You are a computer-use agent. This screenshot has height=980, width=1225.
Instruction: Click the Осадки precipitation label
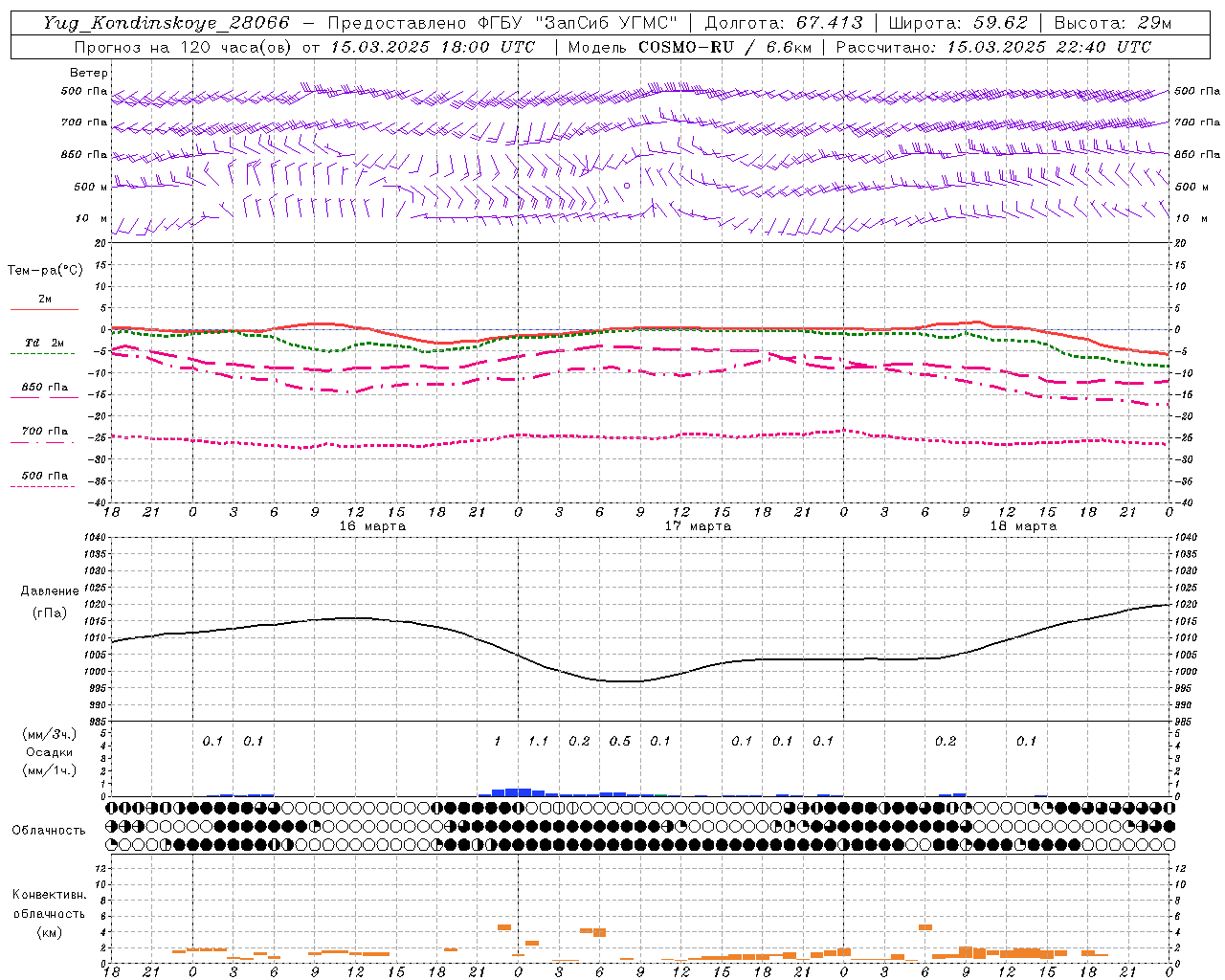[x=50, y=752]
